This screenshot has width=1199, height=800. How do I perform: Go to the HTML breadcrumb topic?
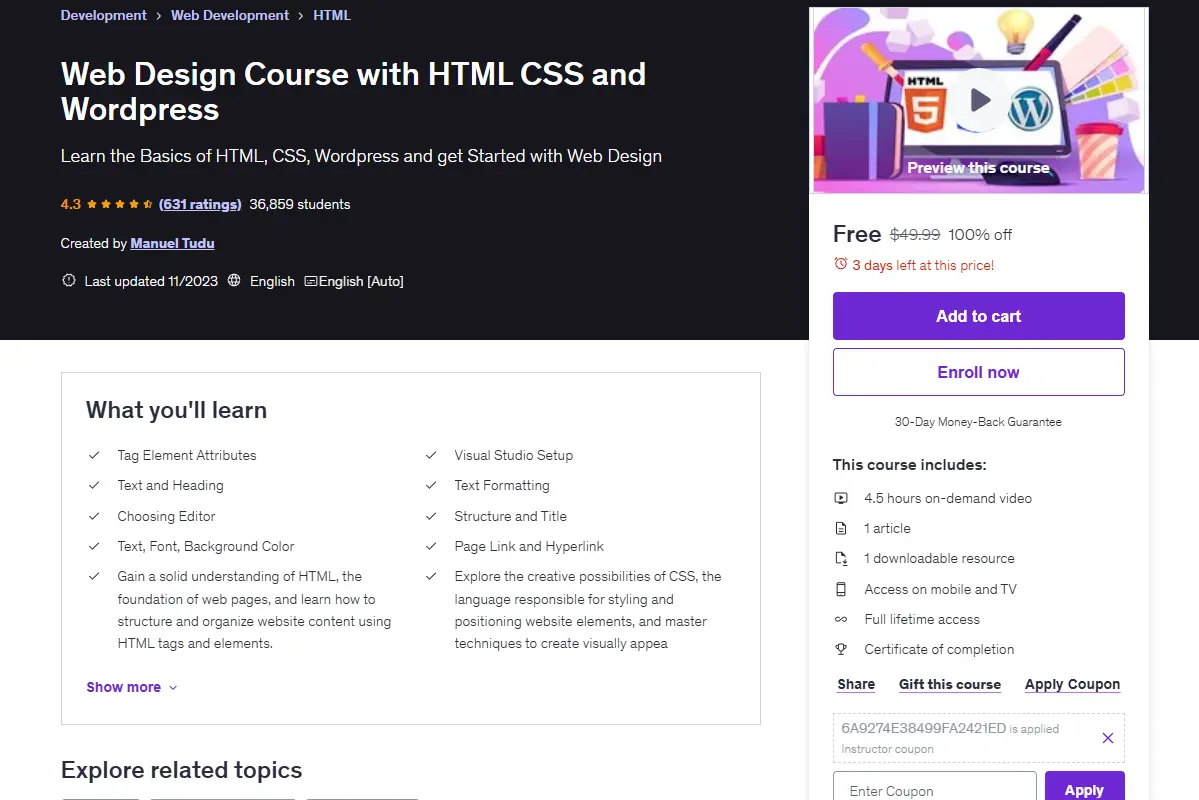[x=332, y=15]
